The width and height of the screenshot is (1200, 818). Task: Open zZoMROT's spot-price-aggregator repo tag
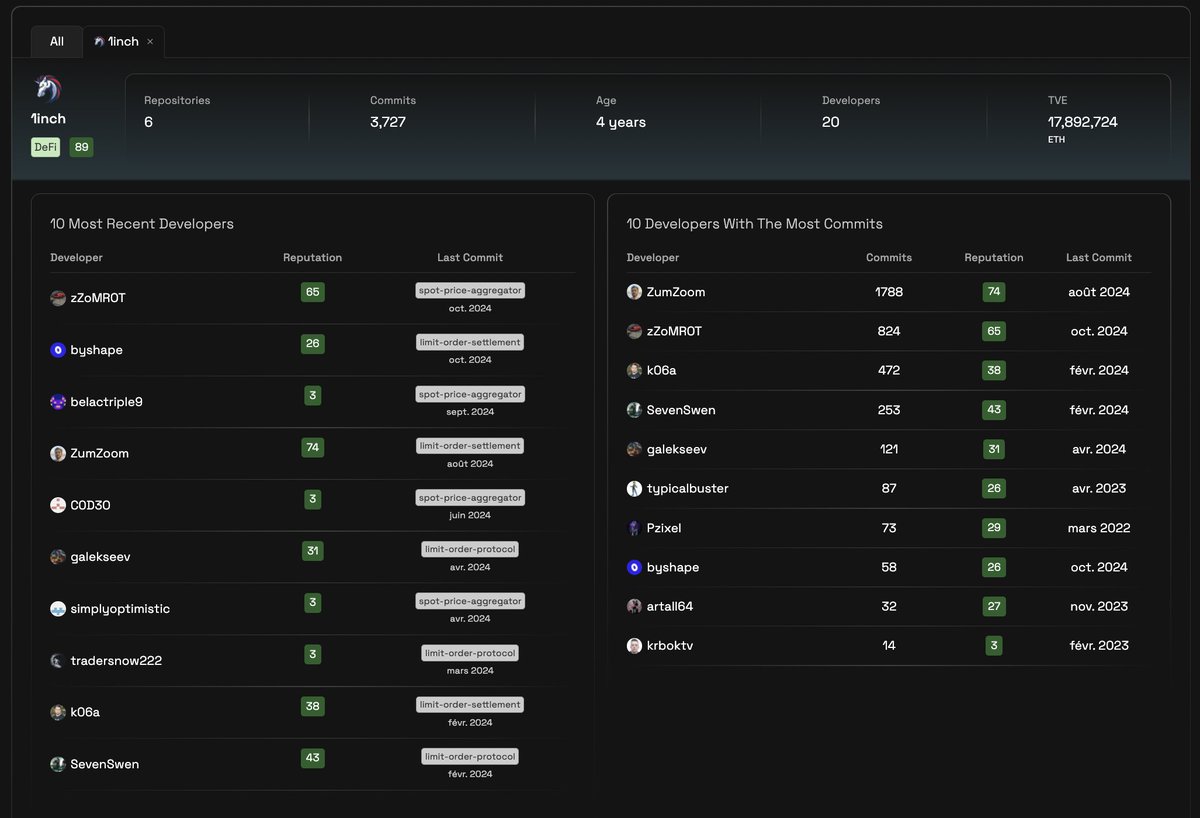pyautogui.click(x=470, y=290)
